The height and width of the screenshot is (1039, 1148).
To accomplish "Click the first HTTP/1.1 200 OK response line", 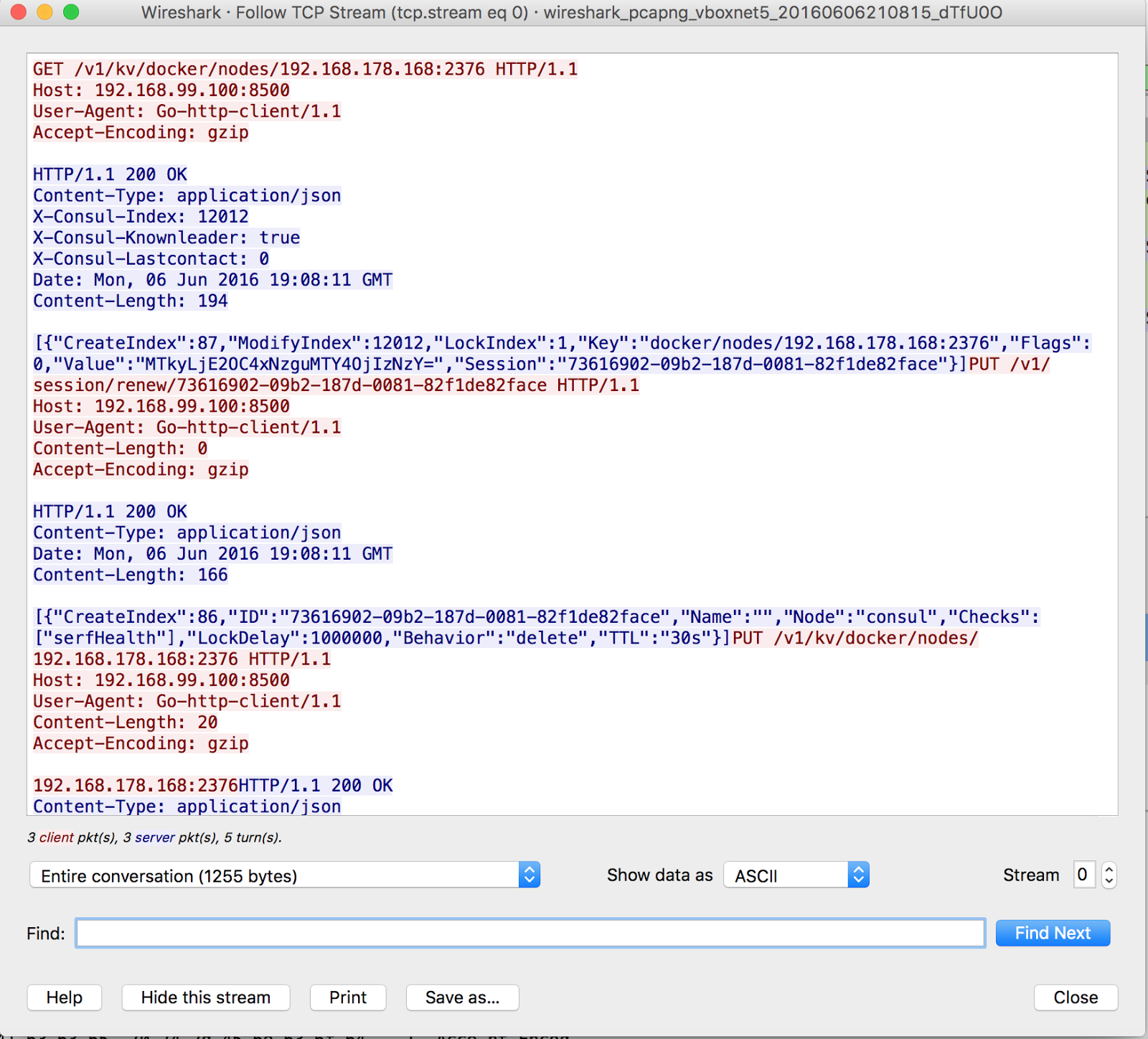I will [109, 174].
